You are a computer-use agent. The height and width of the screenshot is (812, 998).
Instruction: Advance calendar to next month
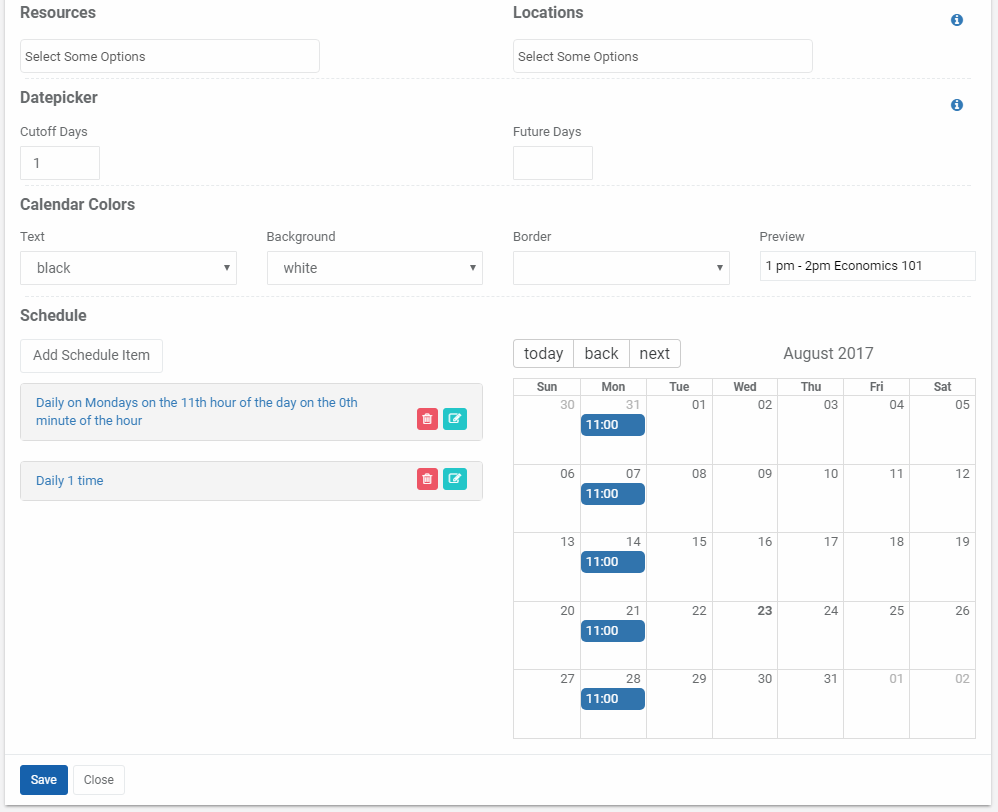coord(655,353)
